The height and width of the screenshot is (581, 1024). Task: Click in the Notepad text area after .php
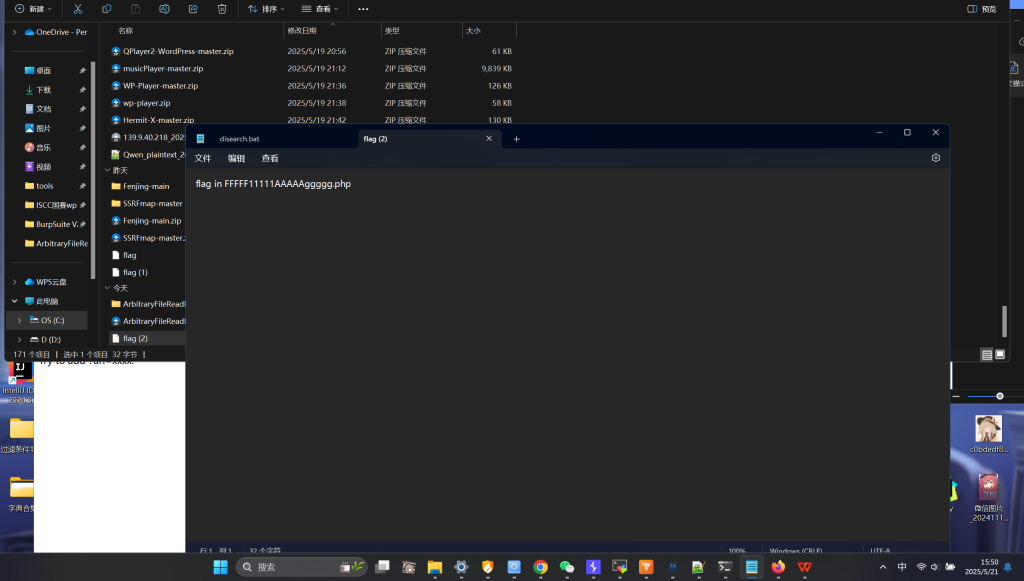(353, 184)
